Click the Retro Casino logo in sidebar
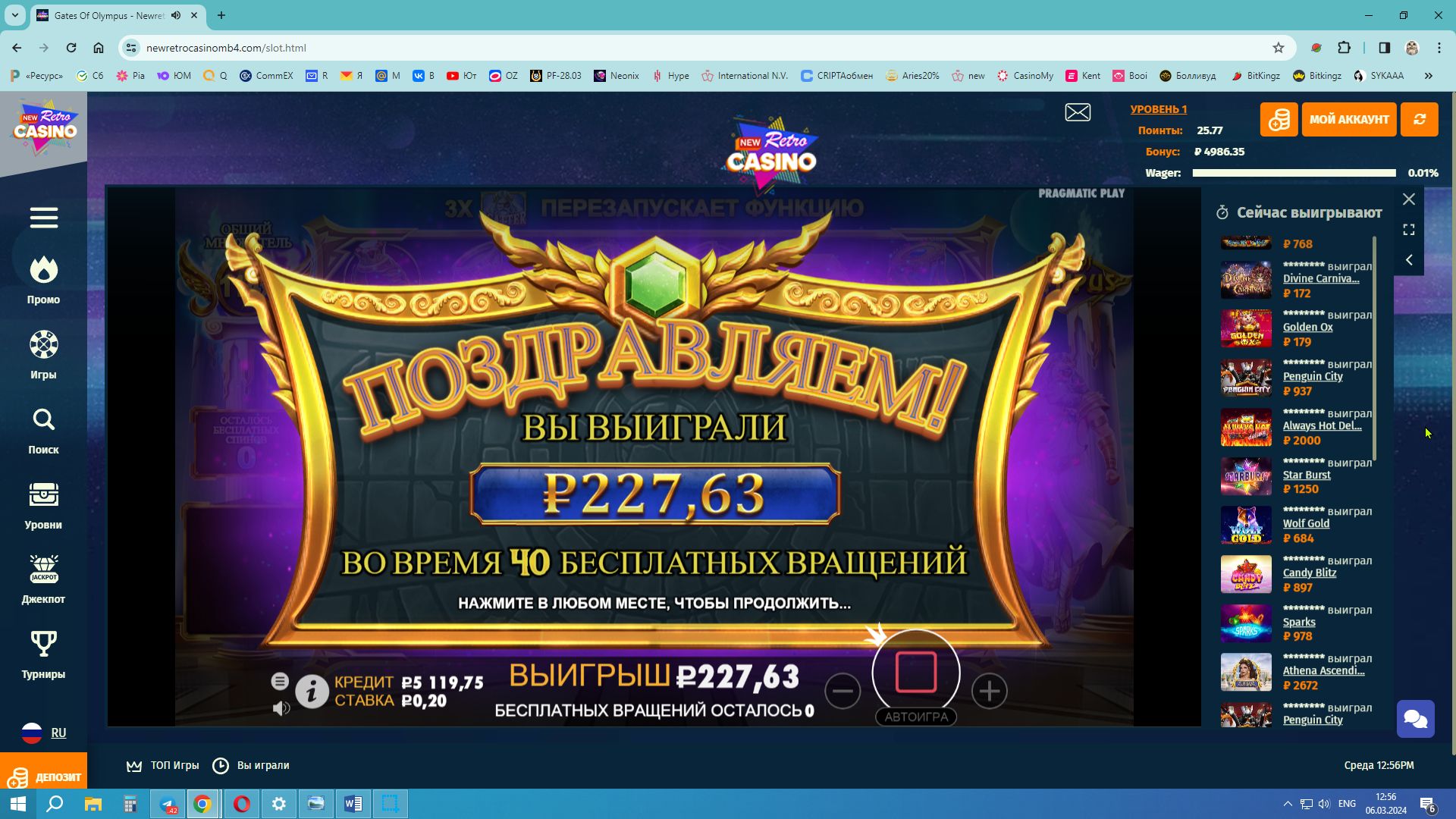This screenshot has width=1456, height=819. [45, 127]
